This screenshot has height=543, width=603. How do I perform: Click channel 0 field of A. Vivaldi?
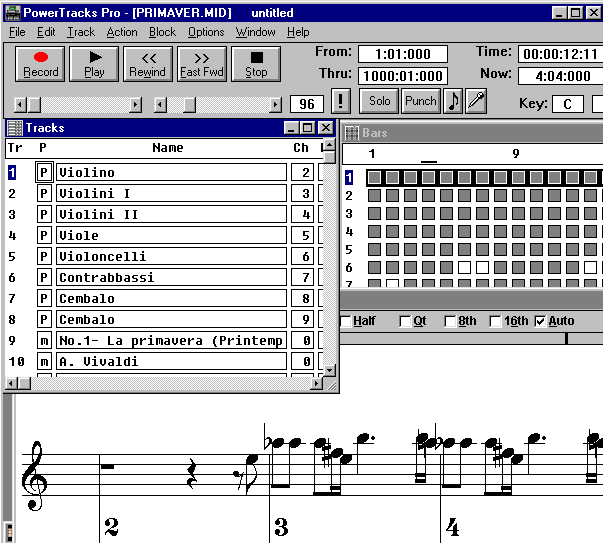point(302,361)
